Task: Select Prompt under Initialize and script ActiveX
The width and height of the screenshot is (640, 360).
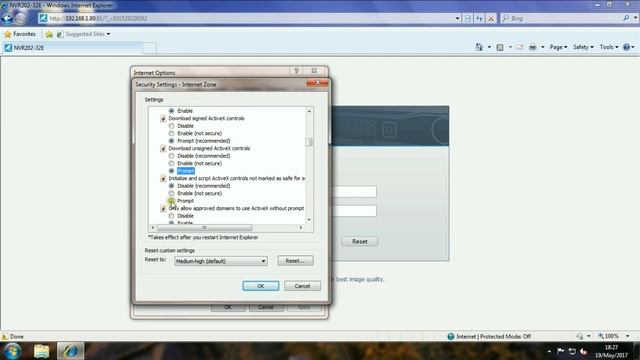Action: 171,201
